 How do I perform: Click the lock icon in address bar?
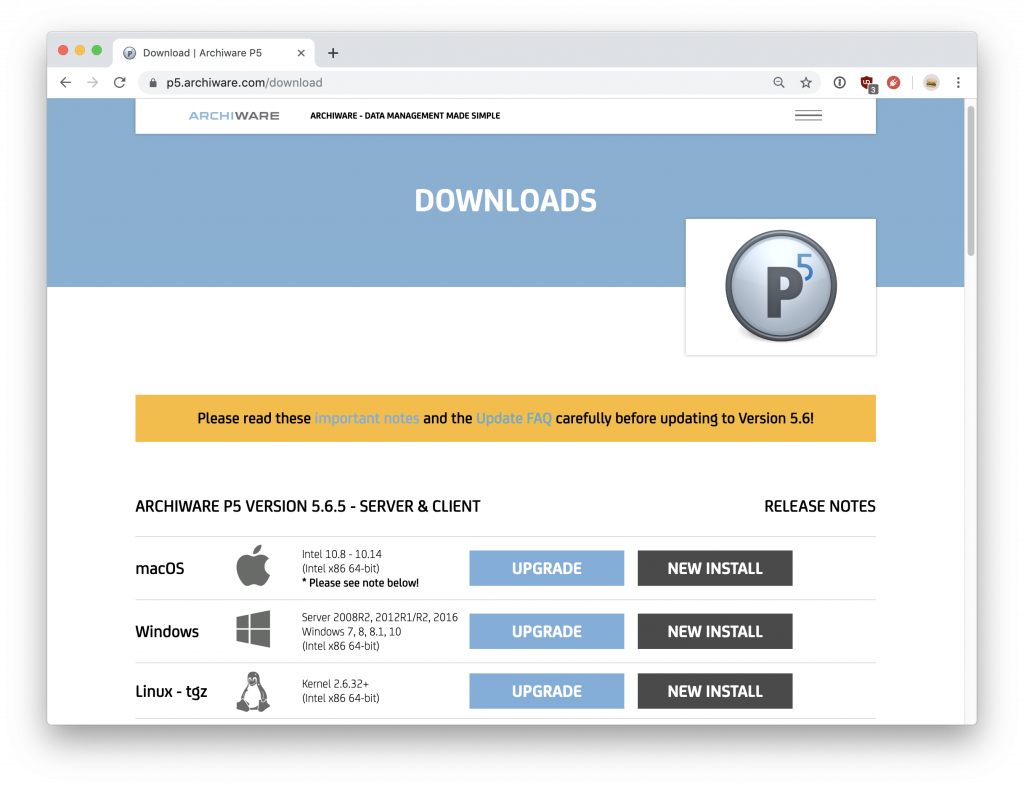pyautogui.click(x=153, y=83)
